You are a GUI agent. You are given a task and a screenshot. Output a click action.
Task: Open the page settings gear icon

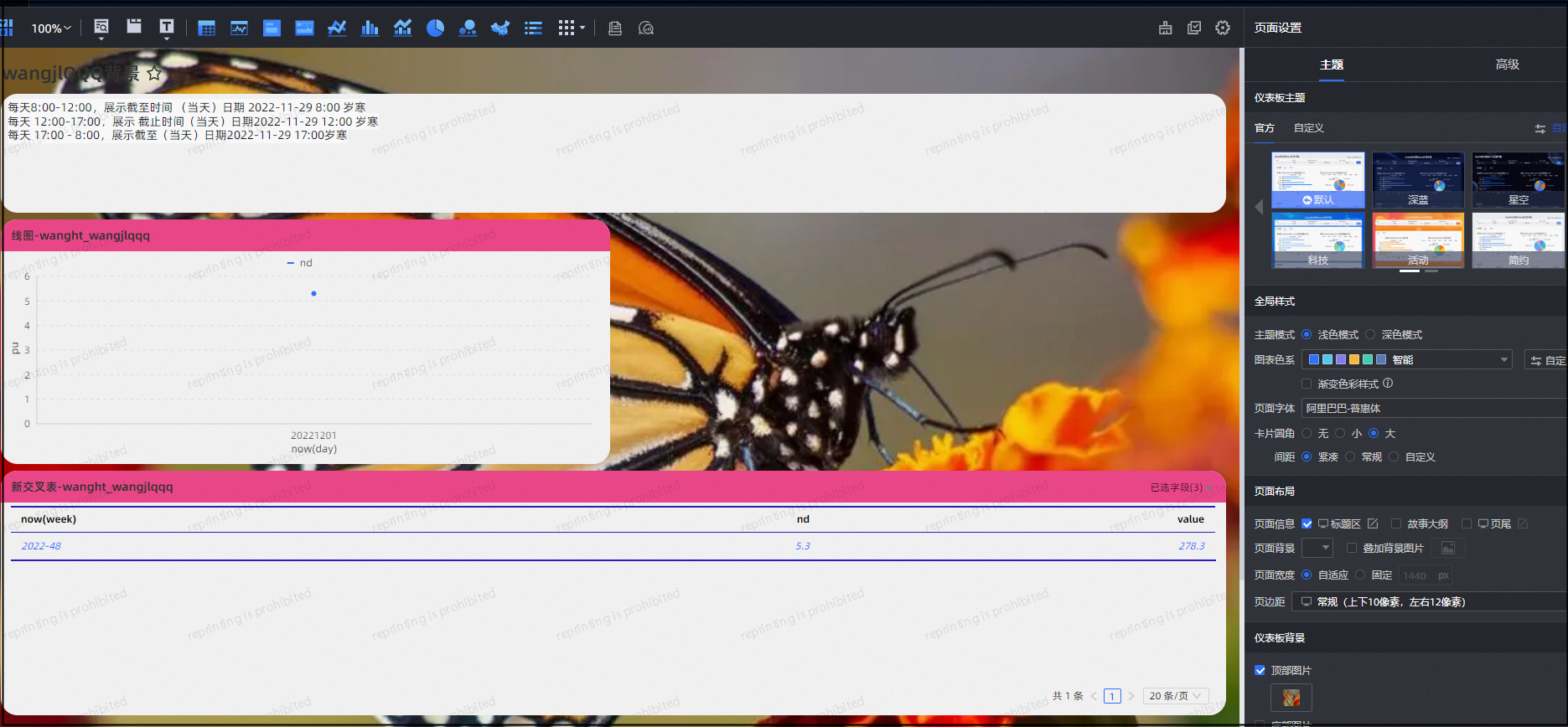(x=1223, y=28)
